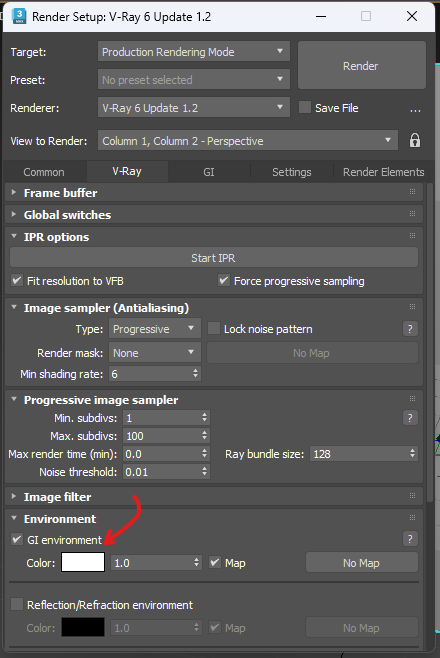Click Min shading rate spinner arrows
The height and width of the screenshot is (658, 440).
coord(195,373)
